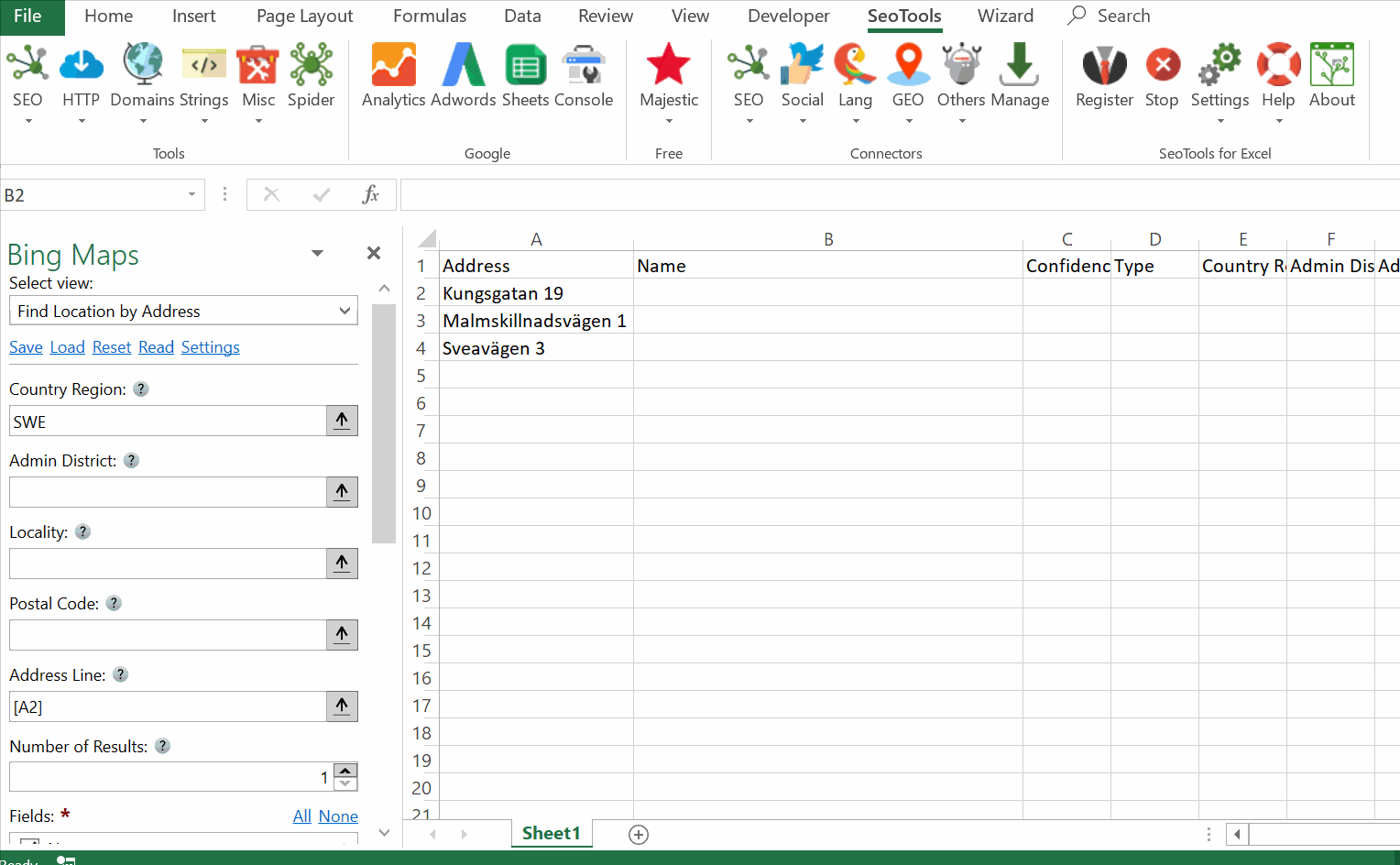Image resolution: width=1400 pixels, height=865 pixels.
Task: Click the formula bar cancel X icon
Action: (271, 194)
